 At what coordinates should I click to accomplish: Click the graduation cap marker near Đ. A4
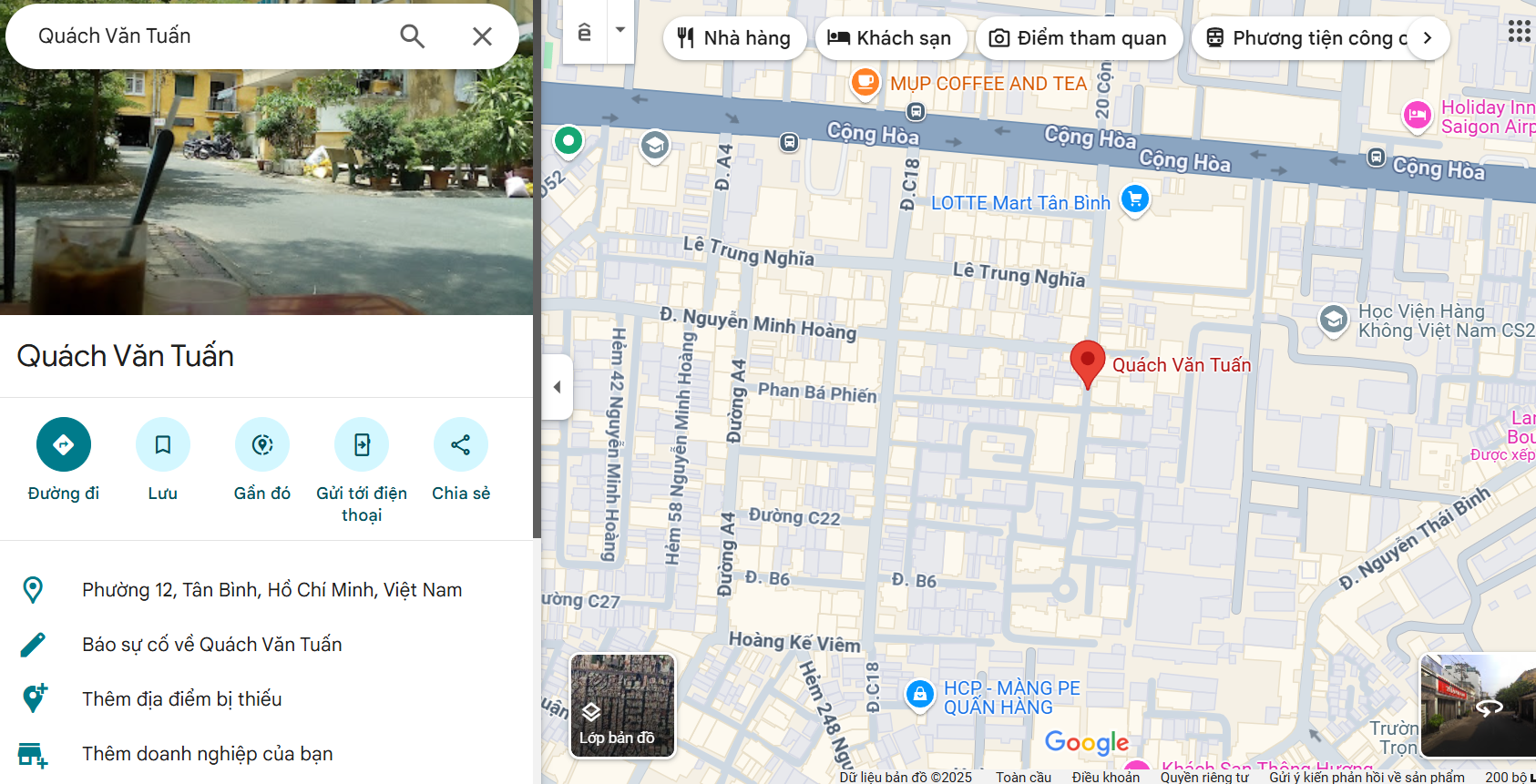(654, 145)
